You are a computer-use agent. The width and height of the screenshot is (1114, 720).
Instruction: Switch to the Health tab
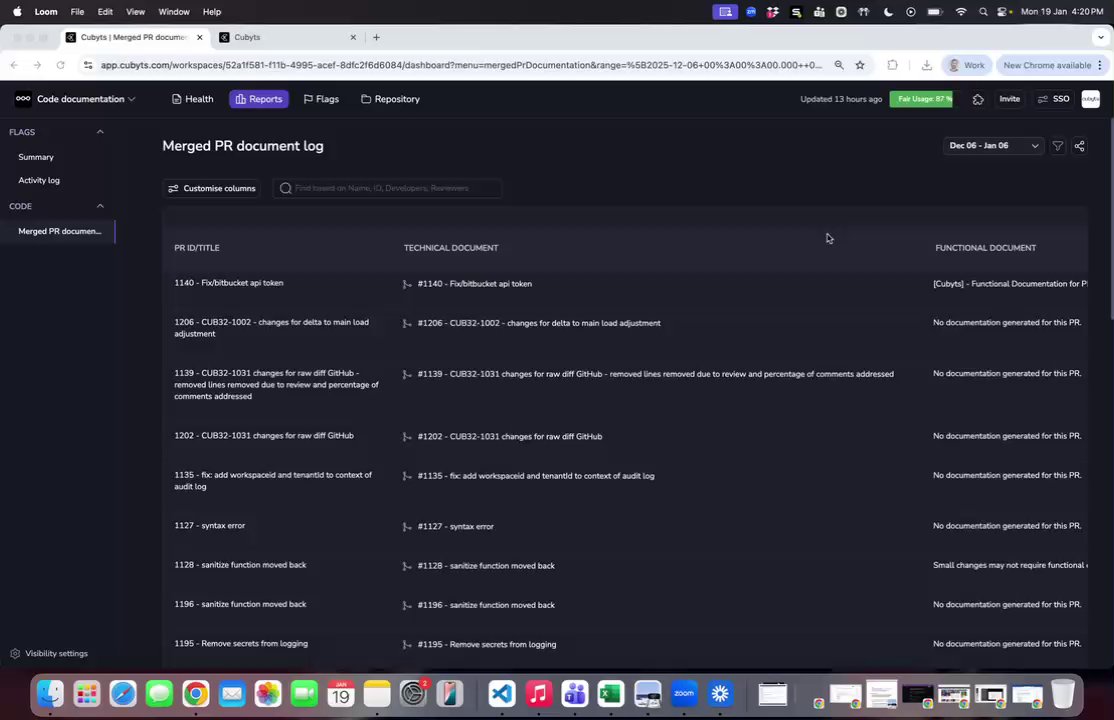(193, 100)
